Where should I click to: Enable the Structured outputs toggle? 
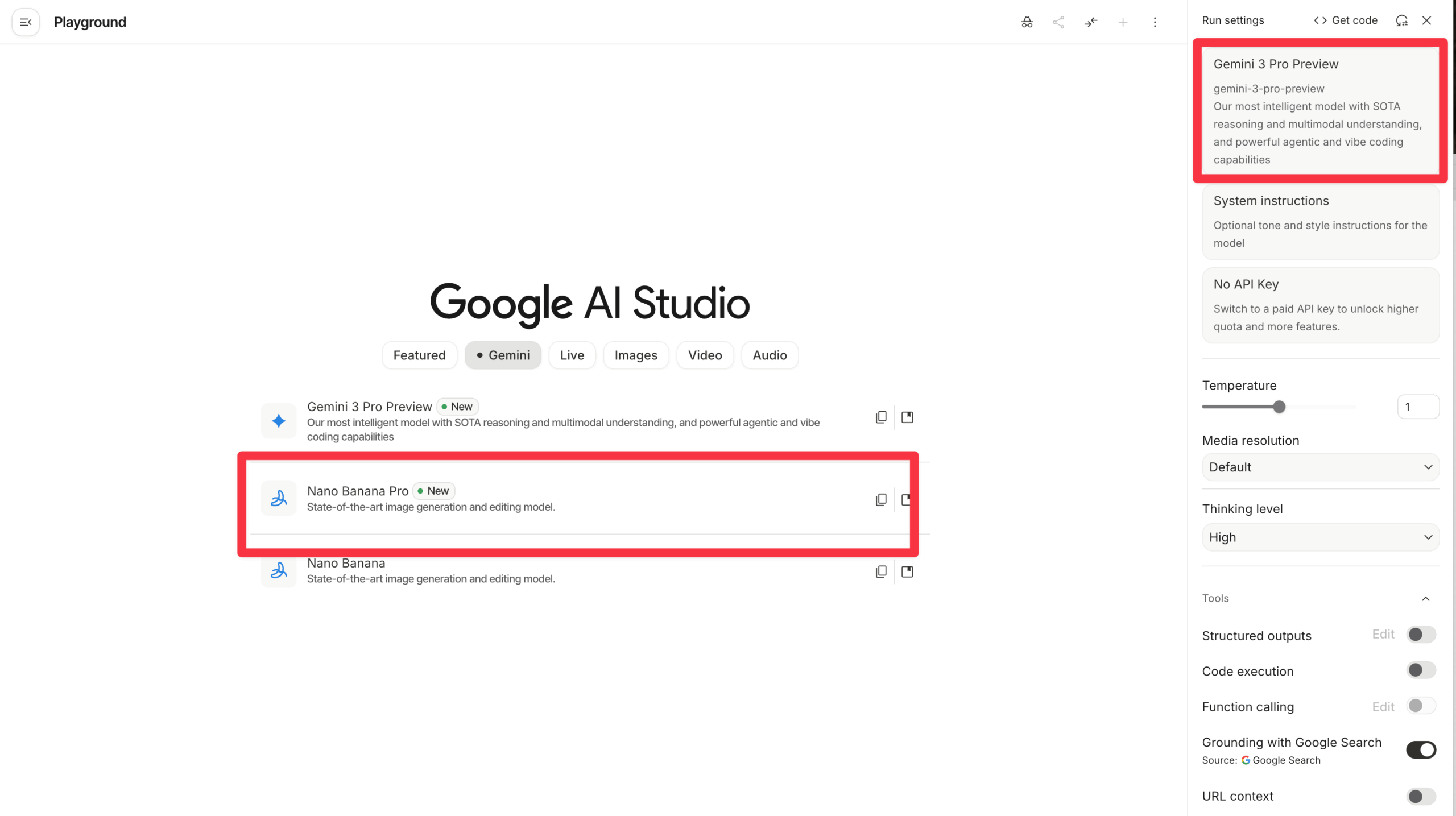point(1421,635)
